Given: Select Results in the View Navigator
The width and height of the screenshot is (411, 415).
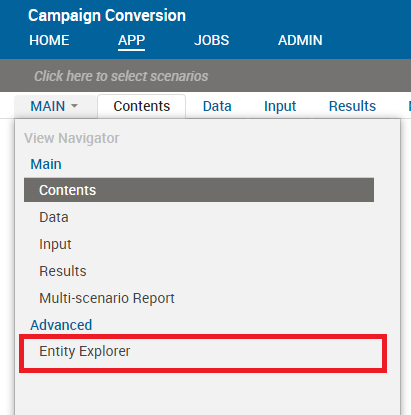Looking at the screenshot, I should 63,271.
